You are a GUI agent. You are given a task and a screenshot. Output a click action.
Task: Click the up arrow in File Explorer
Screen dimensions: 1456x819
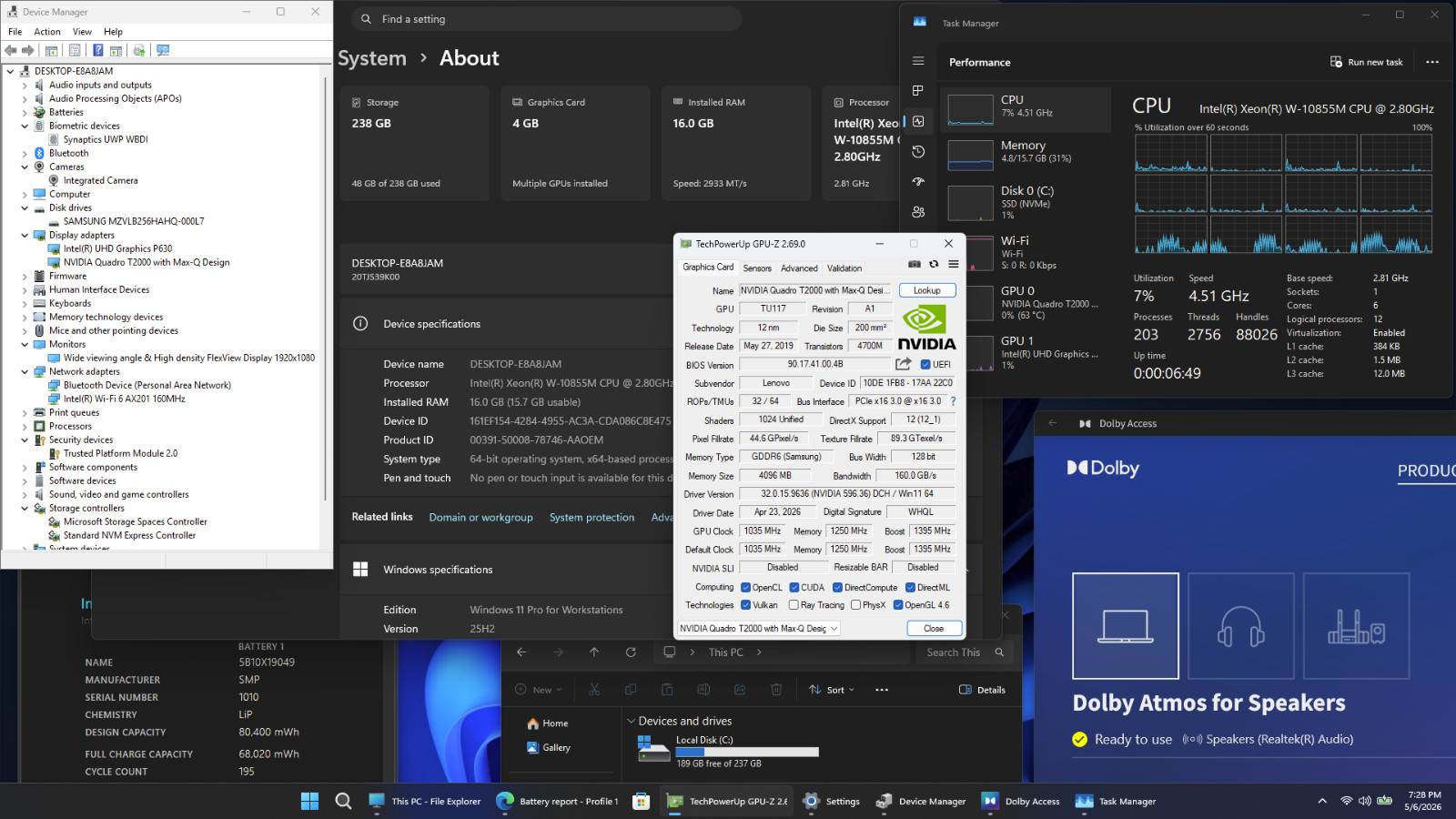pyautogui.click(x=594, y=652)
